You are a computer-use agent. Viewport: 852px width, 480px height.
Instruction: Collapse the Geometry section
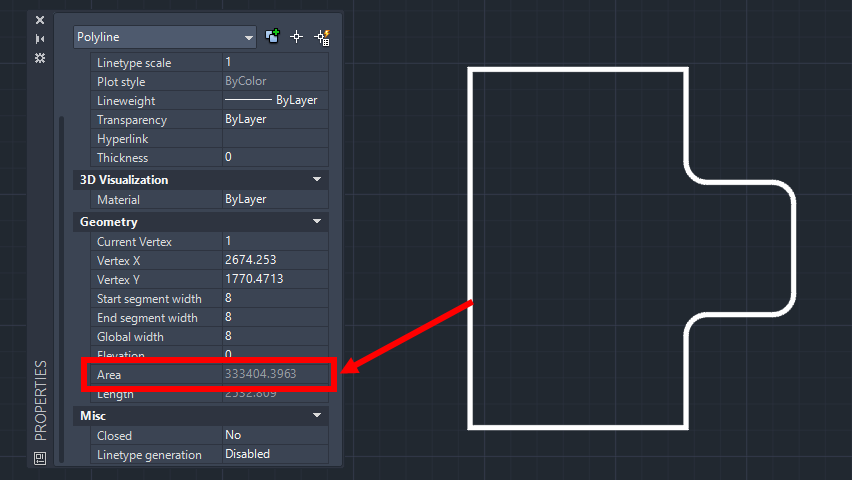point(317,221)
